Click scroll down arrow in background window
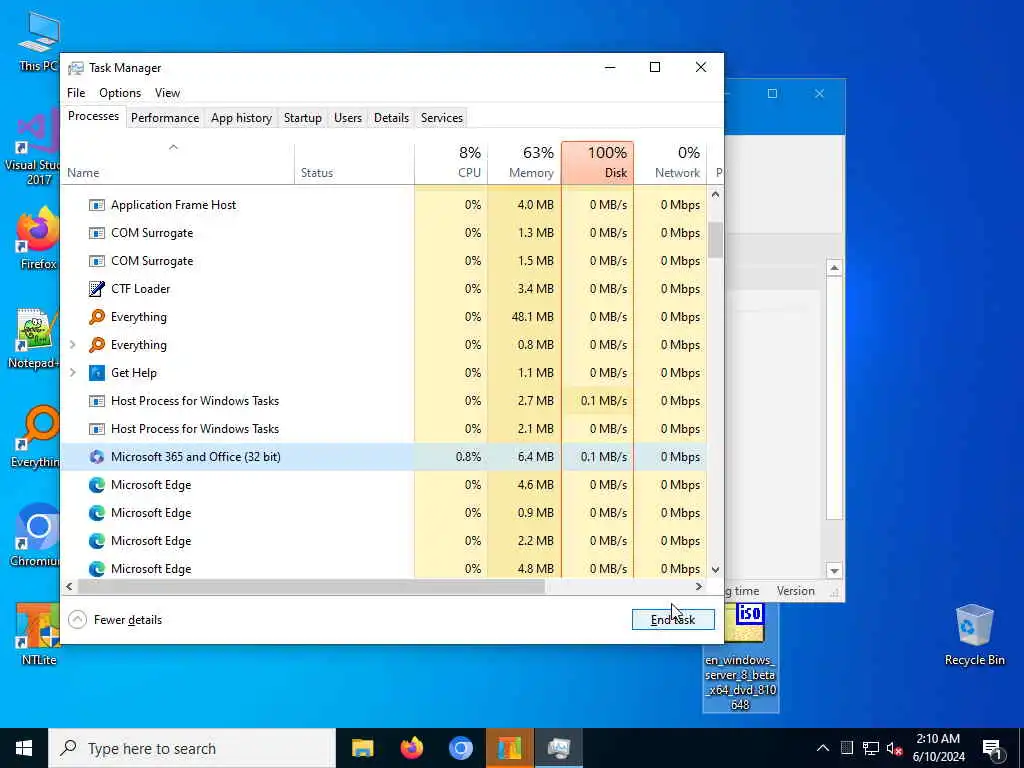1024x768 pixels. [x=834, y=571]
